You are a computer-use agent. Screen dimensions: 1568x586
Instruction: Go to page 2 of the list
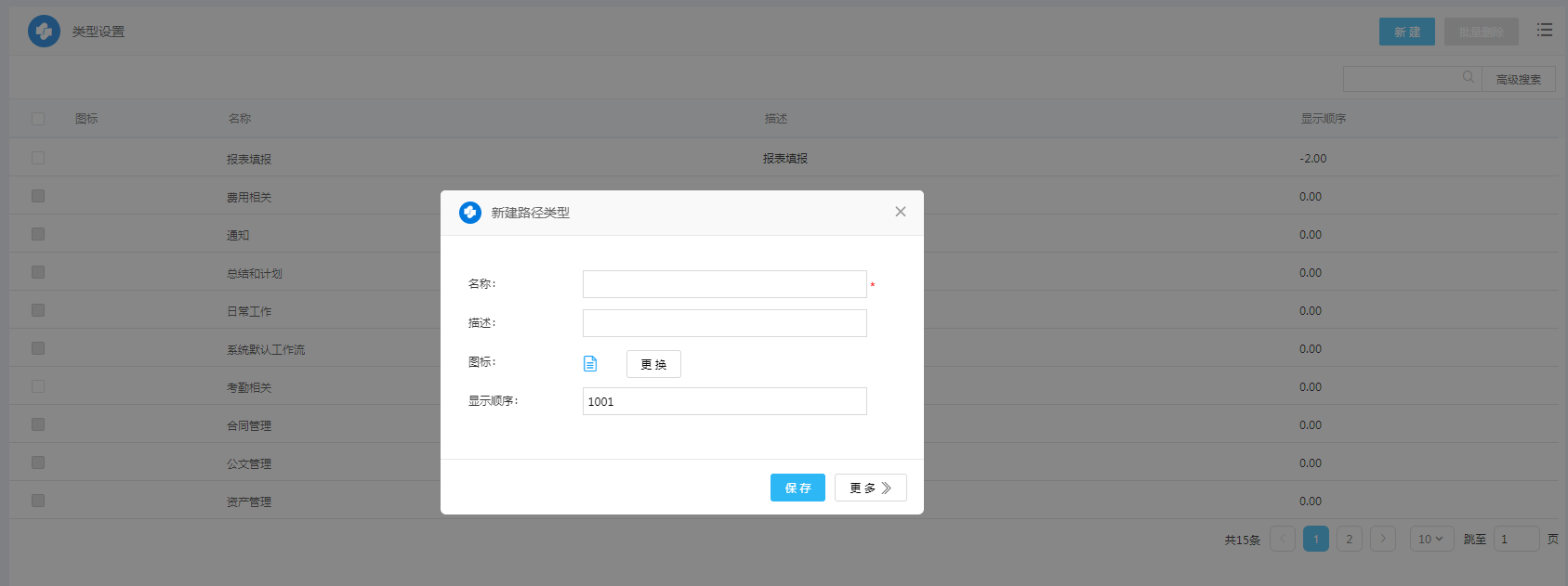tap(1350, 539)
